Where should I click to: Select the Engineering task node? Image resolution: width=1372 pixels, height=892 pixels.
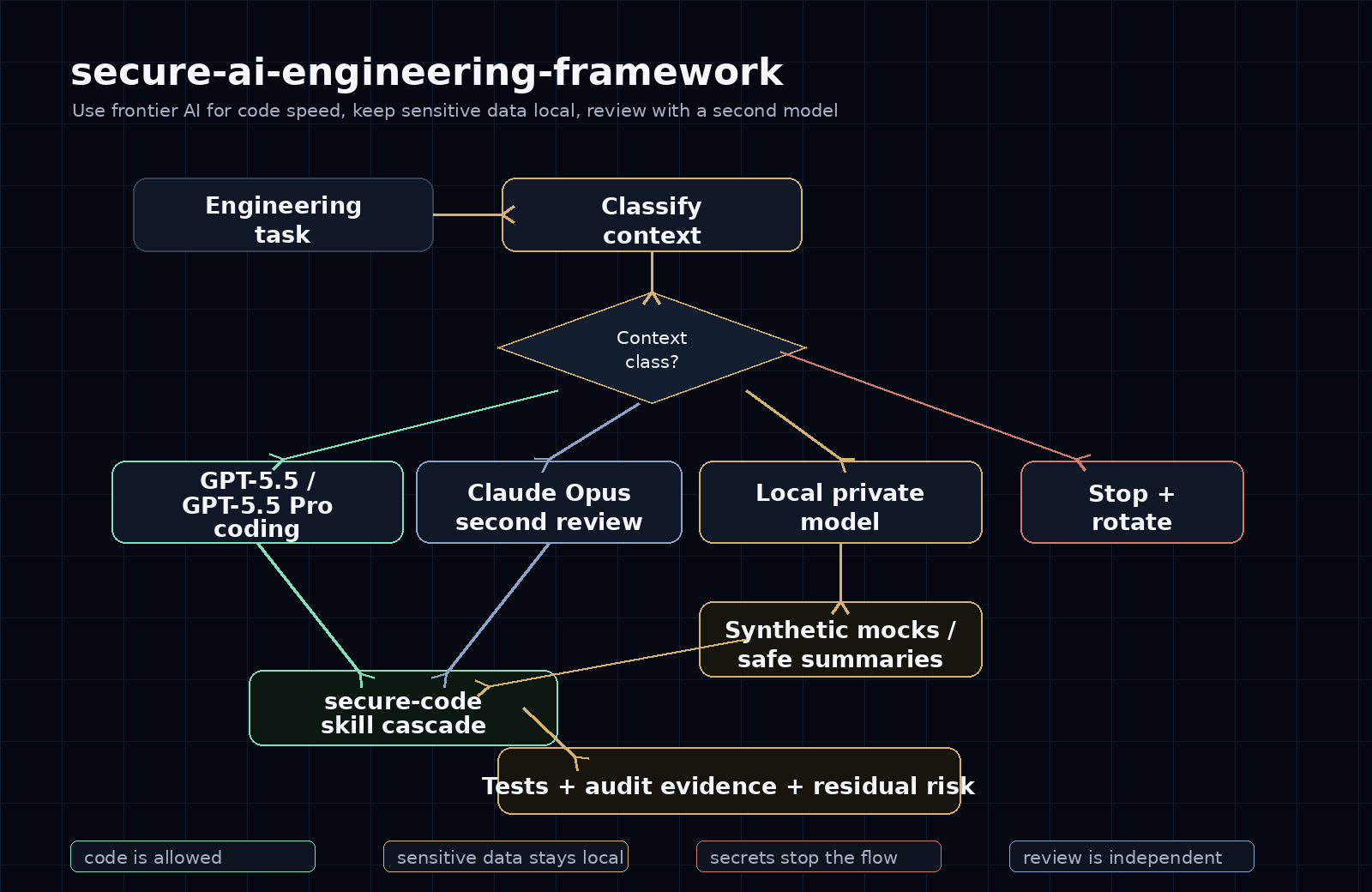coord(283,214)
